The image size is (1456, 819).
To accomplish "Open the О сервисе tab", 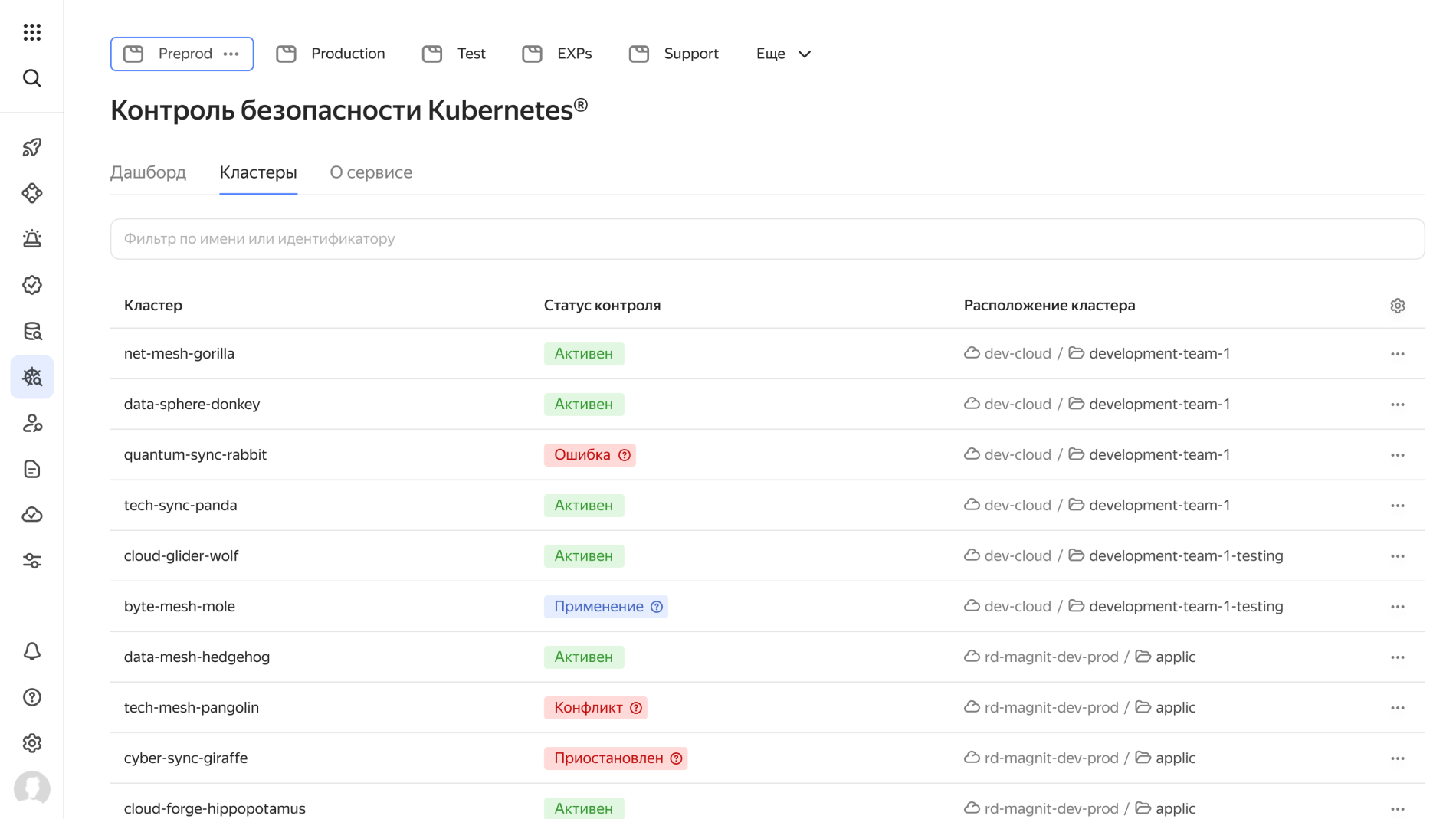I will pos(371,172).
